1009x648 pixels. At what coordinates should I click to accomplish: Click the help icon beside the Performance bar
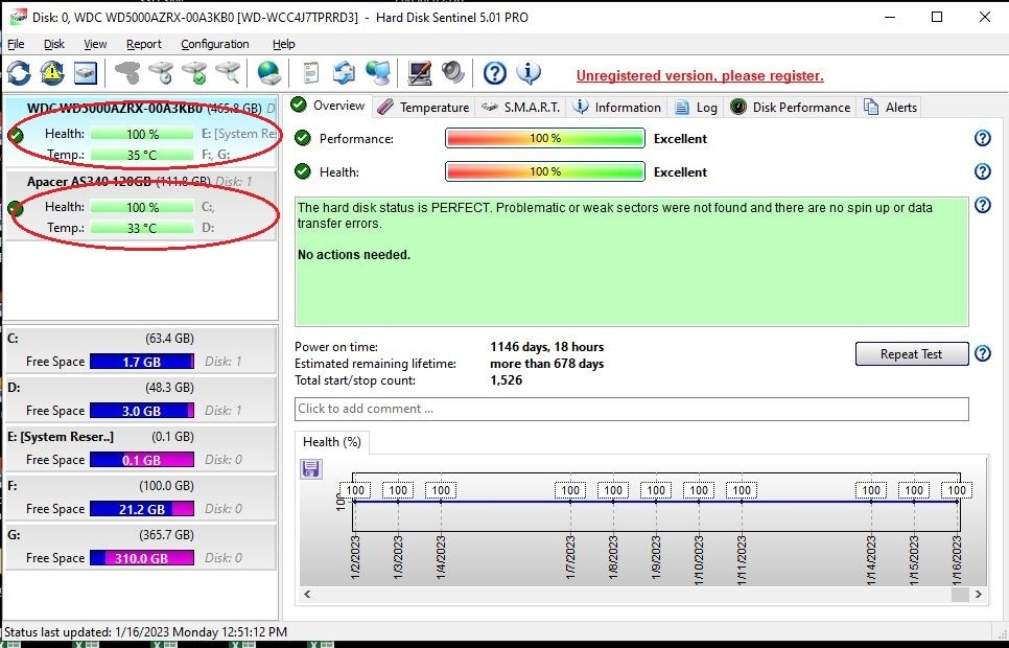[x=982, y=139]
